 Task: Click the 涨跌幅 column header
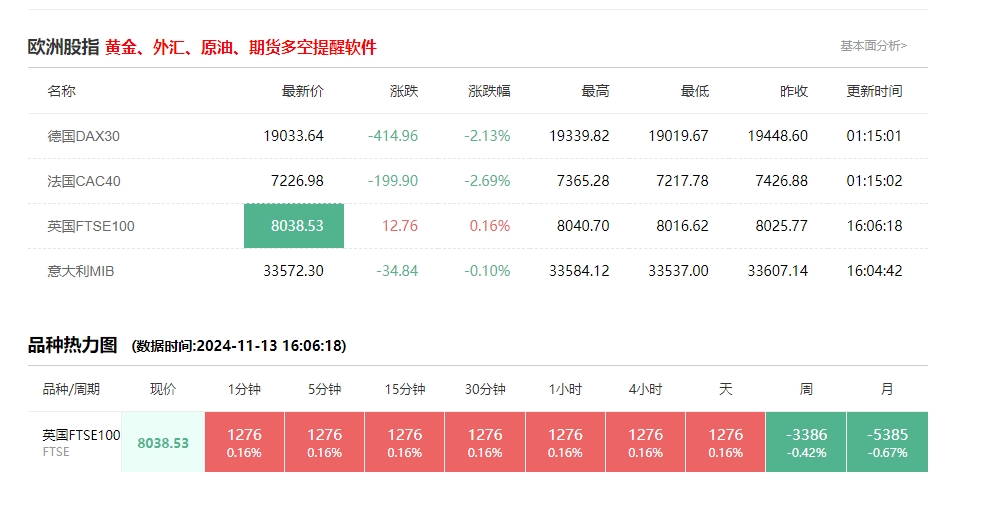click(x=489, y=91)
